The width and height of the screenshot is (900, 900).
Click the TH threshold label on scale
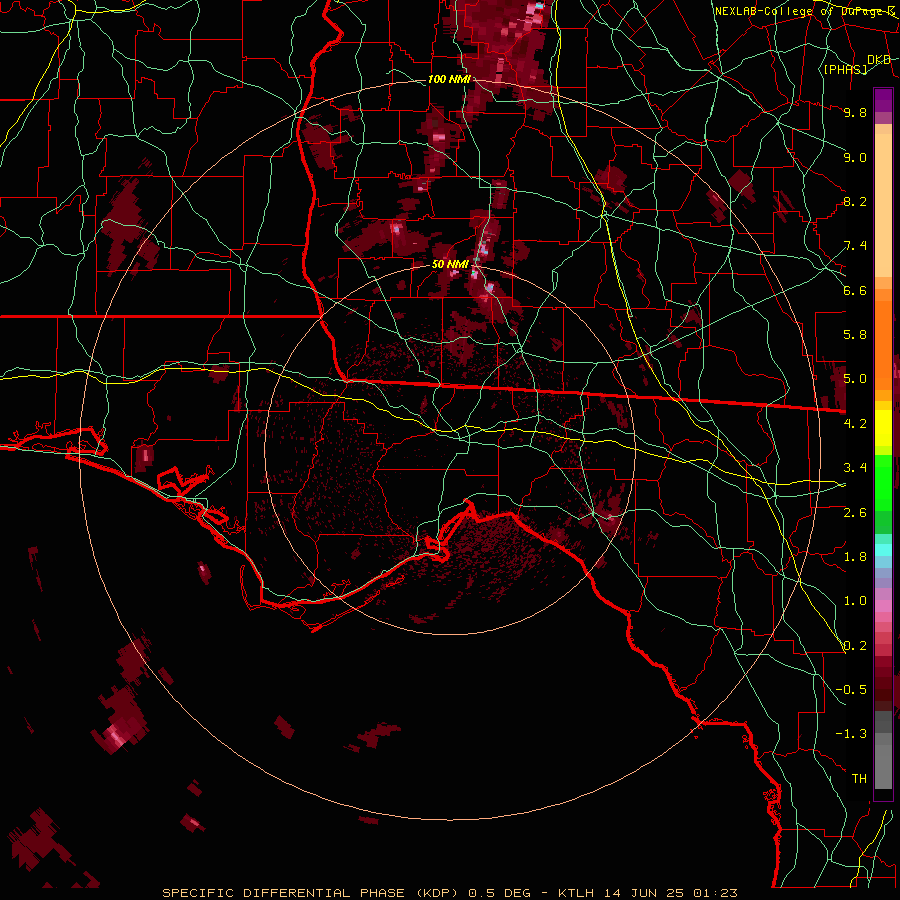tap(859, 779)
